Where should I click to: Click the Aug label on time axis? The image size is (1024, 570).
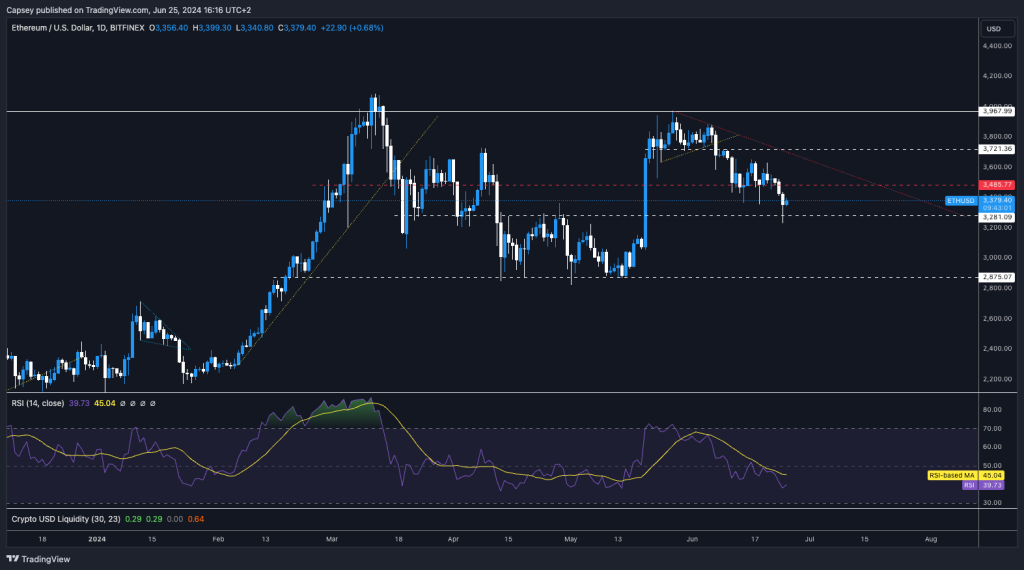coord(930,537)
